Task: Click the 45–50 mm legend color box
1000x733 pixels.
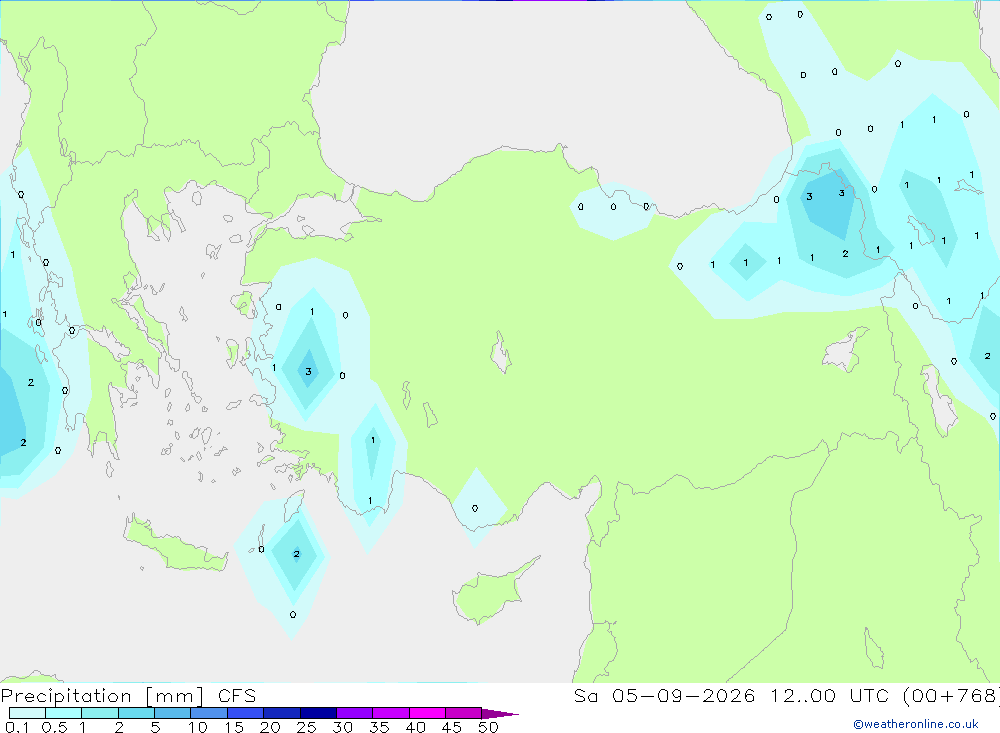Action: point(464,713)
